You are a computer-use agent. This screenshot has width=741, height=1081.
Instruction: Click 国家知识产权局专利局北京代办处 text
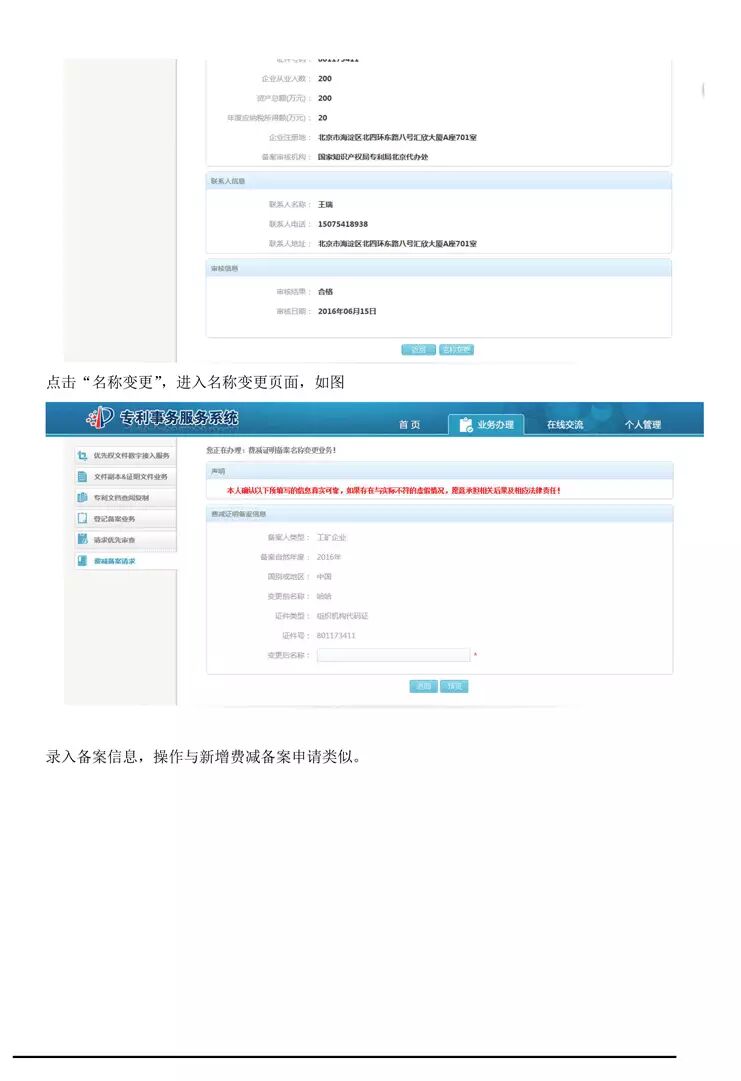point(373,157)
